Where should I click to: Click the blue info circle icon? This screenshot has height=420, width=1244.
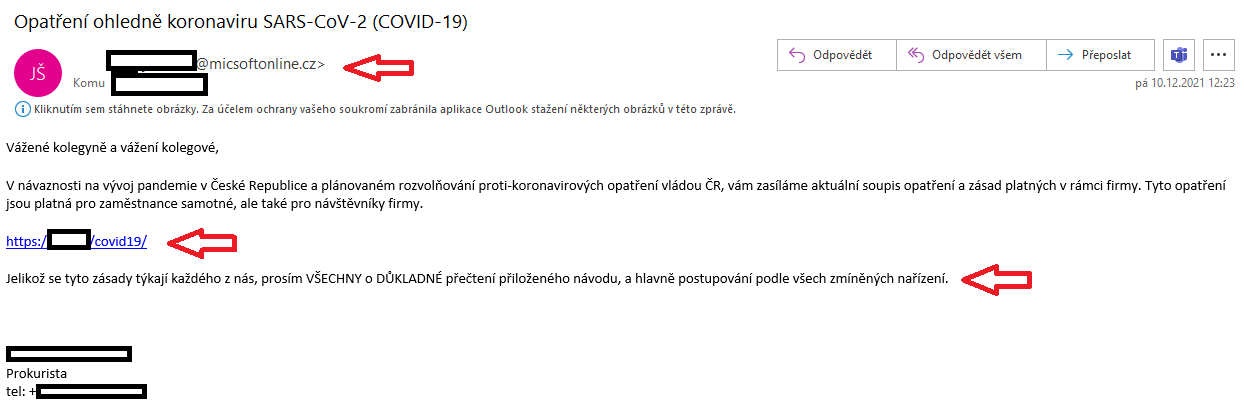point(22,109)
